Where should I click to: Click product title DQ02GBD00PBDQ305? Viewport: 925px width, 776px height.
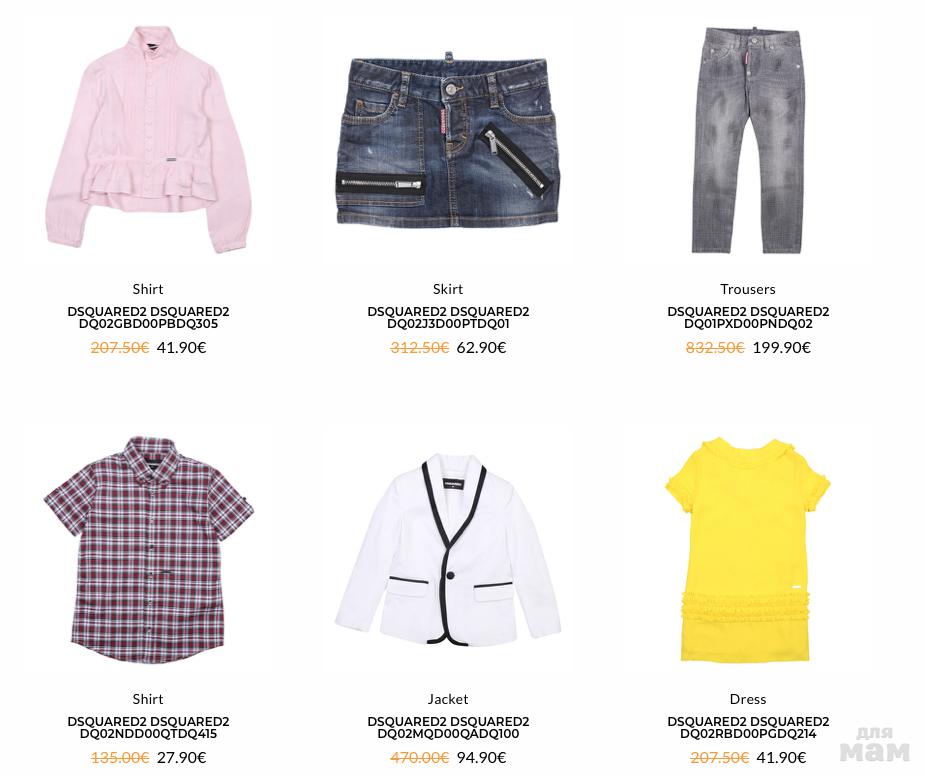click(x=148, y=317)
